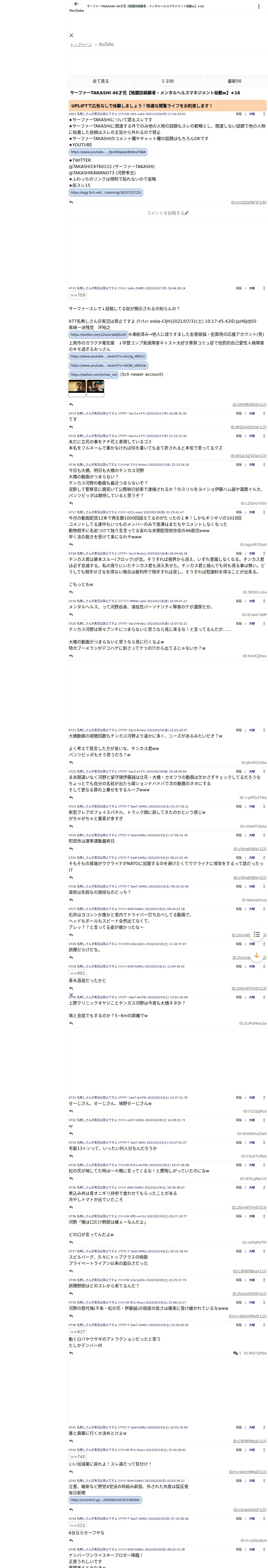The width and height of the screenshot is (268, 1568).
Task: Jump to the >>837 anchor in post 0740
Action: pyautogui.click(x=77, y=1332)
